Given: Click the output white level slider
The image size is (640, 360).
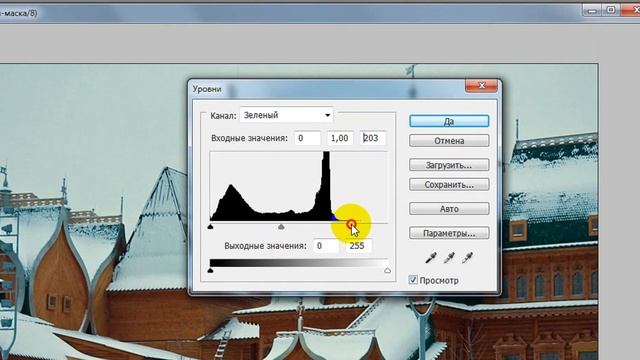Looking at the screenshot, I should [387, 270].
